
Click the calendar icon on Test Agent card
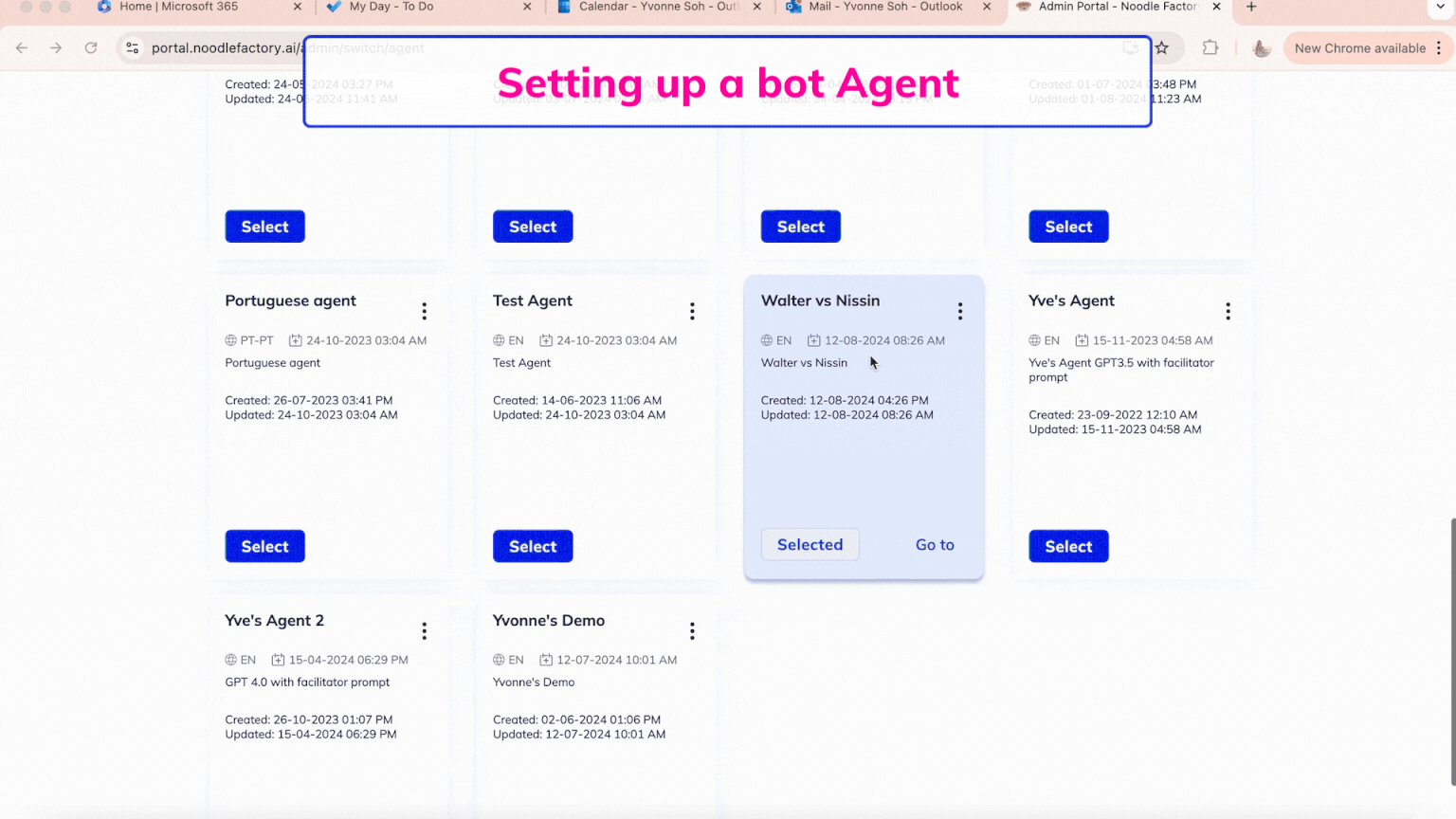[546, 340]
